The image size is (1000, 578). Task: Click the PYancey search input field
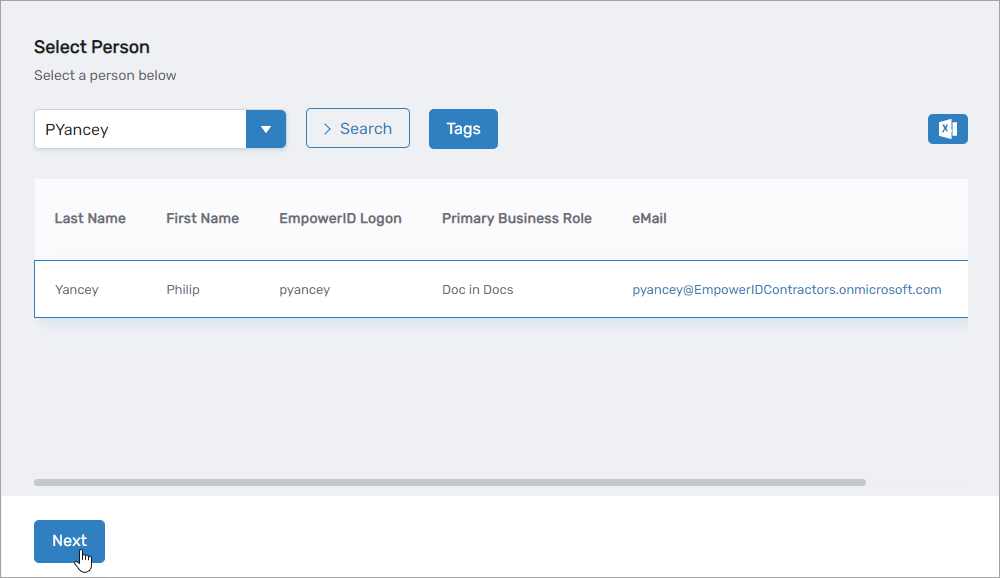tap(140, 128)
